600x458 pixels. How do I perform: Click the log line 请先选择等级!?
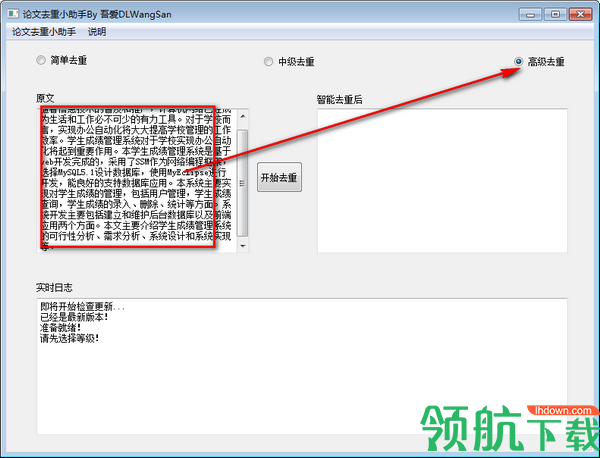point(70,338)
